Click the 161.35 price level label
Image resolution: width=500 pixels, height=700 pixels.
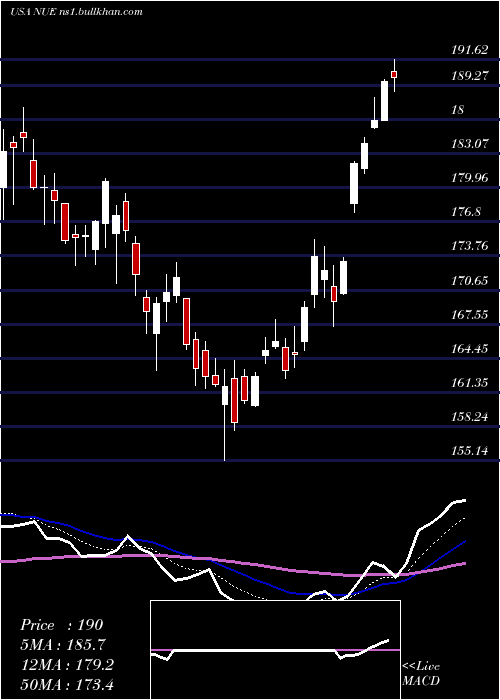click(x=469, y=383)
